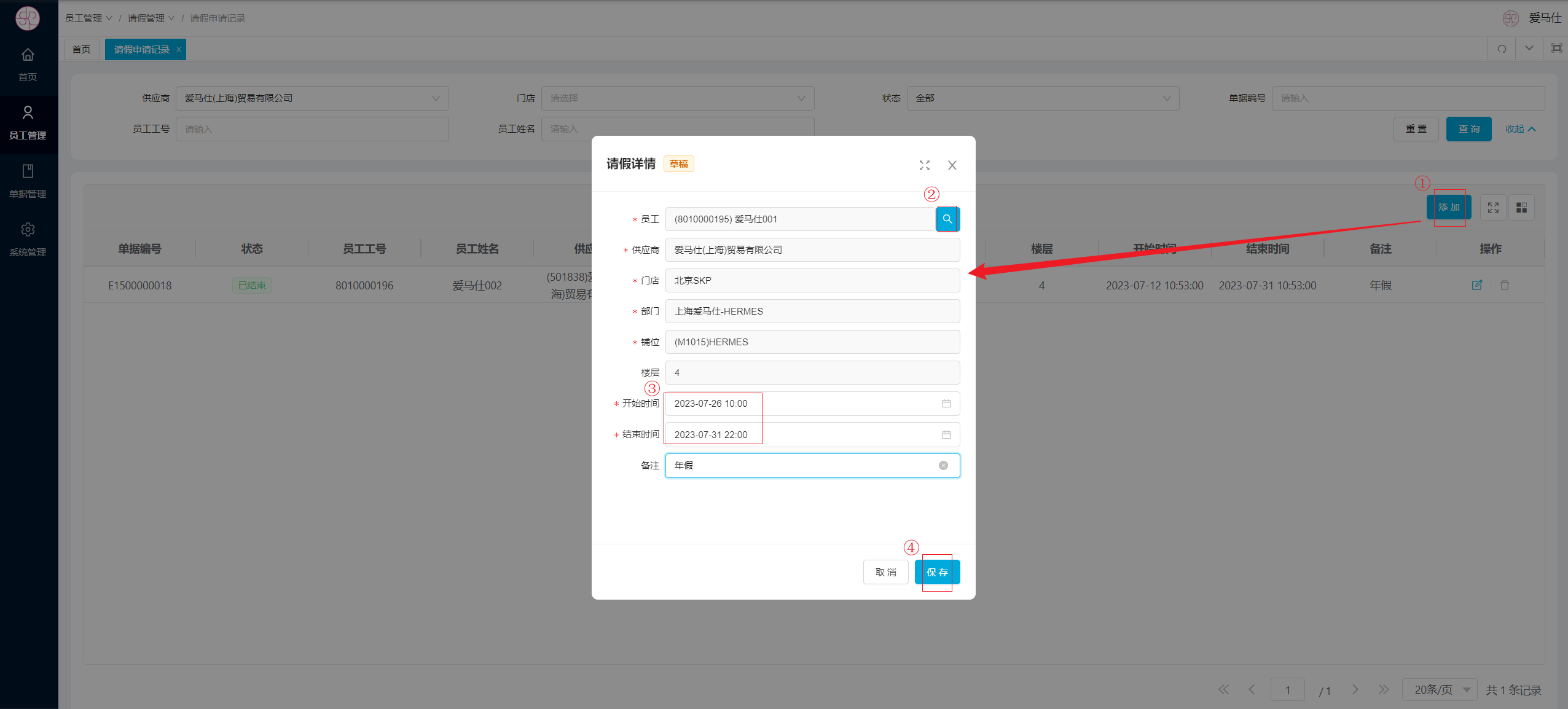Open start time calendar picker icon
This screenshot has width=1568, height=709.
pyautogui.click(x=946, y=404)
